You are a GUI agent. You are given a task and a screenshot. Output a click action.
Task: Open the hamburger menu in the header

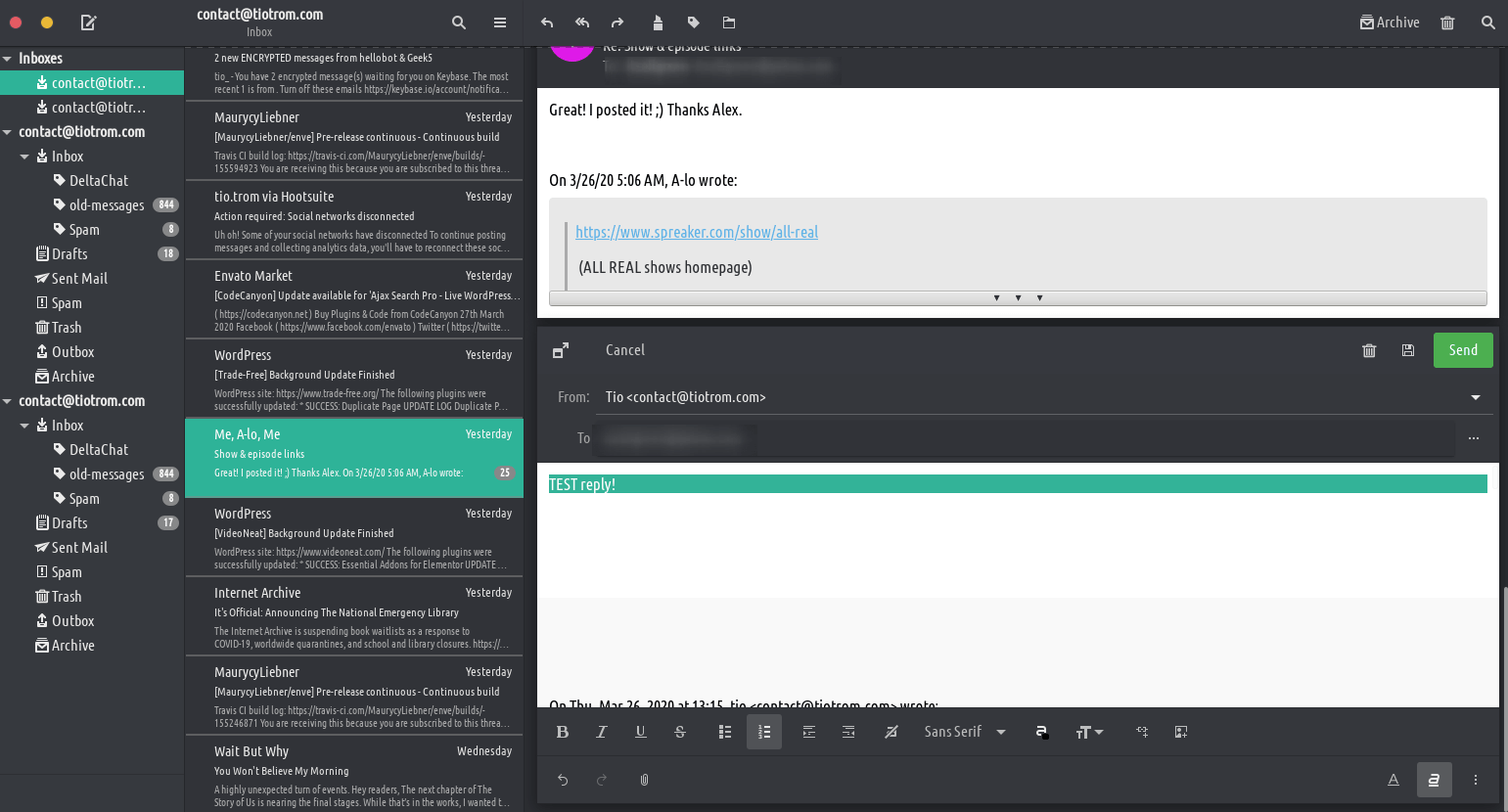point(500,23)
